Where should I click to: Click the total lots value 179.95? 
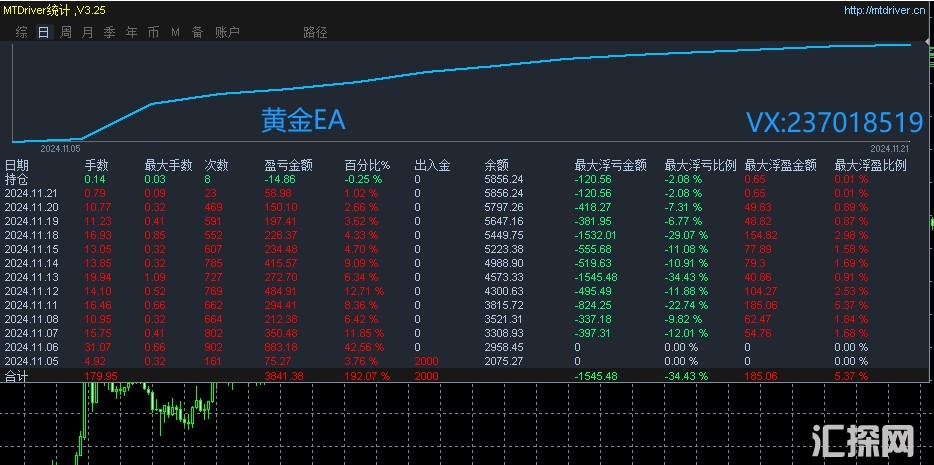[x=101, y=376]
